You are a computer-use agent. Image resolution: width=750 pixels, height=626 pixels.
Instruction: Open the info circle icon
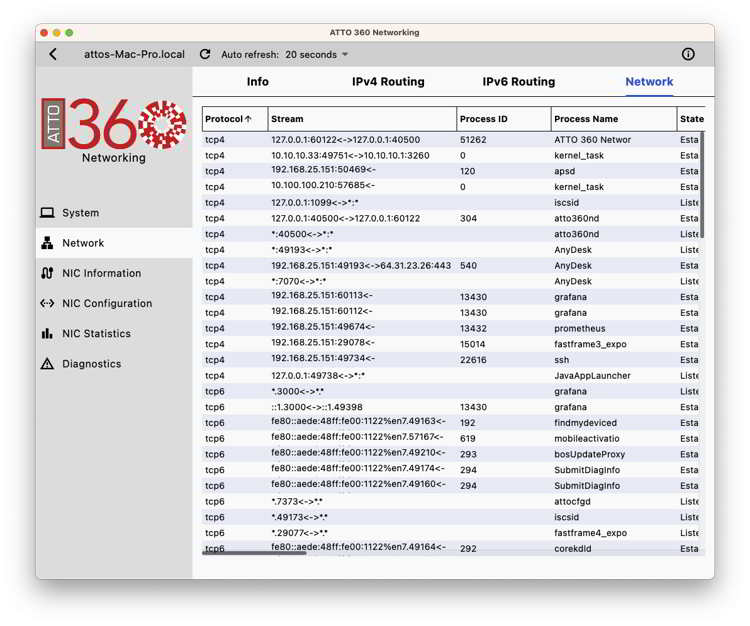point(688,55)
